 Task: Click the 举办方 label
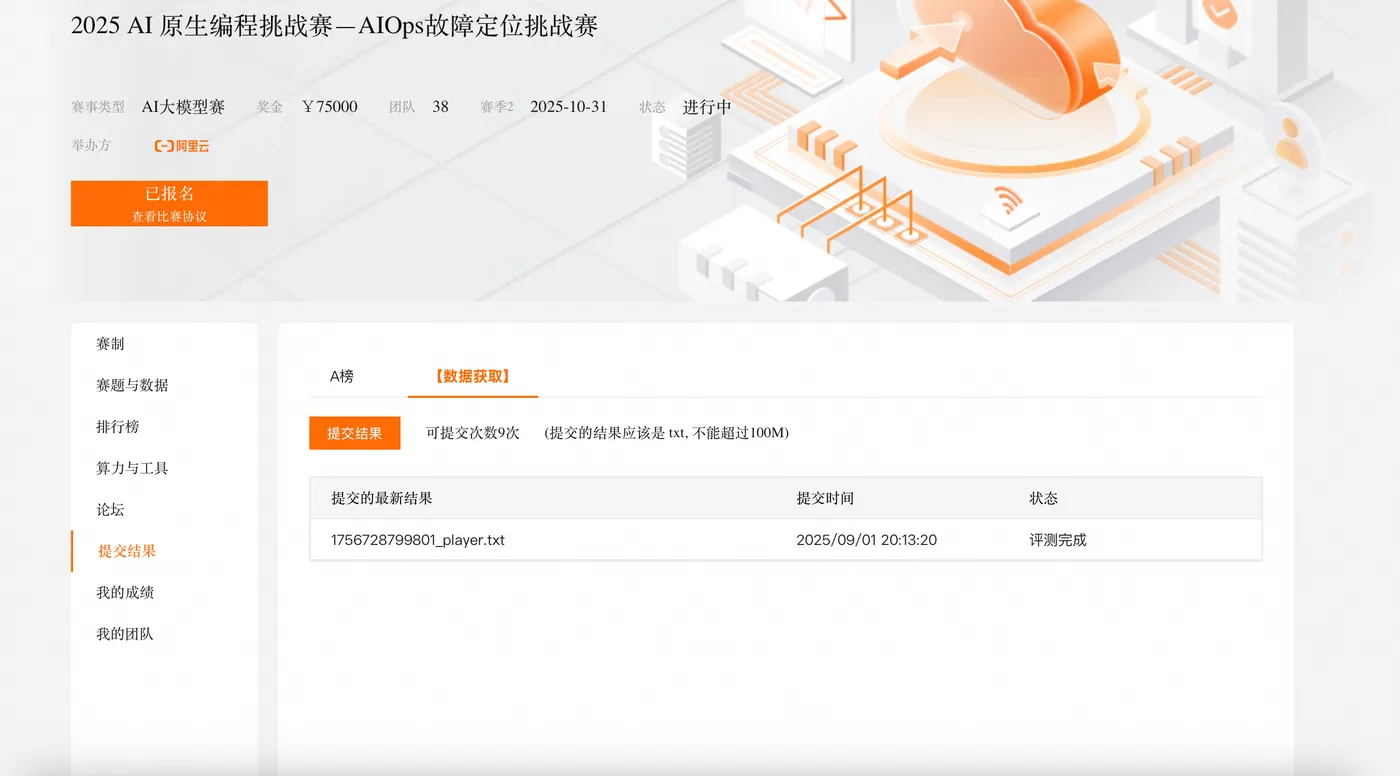91,145
